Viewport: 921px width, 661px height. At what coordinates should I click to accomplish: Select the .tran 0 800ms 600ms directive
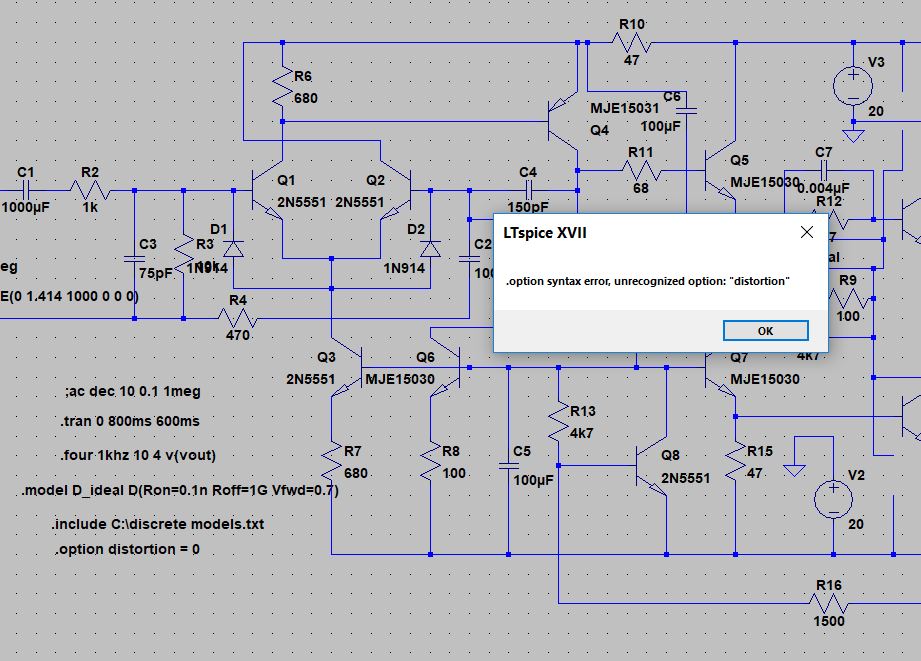[x=130, y=421]
